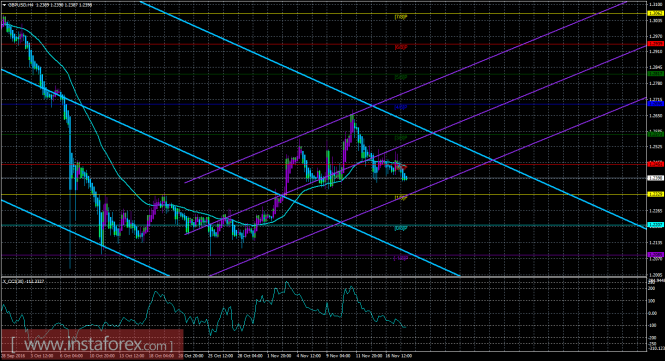Click the yellow price tag below the current price
This screenshot has width=665, height=361.
(655, 194)
